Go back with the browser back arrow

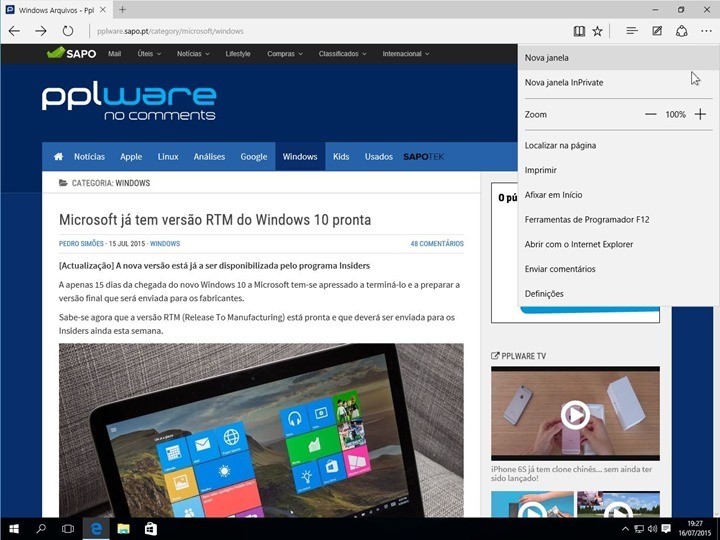coord(14,31)
